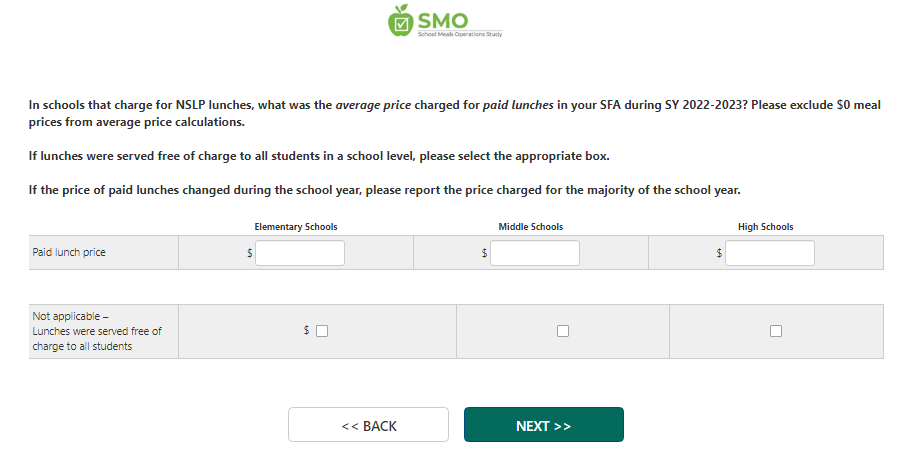
Task: Focus the Middle Schools paid lunch price field
Action: point(535,253)
